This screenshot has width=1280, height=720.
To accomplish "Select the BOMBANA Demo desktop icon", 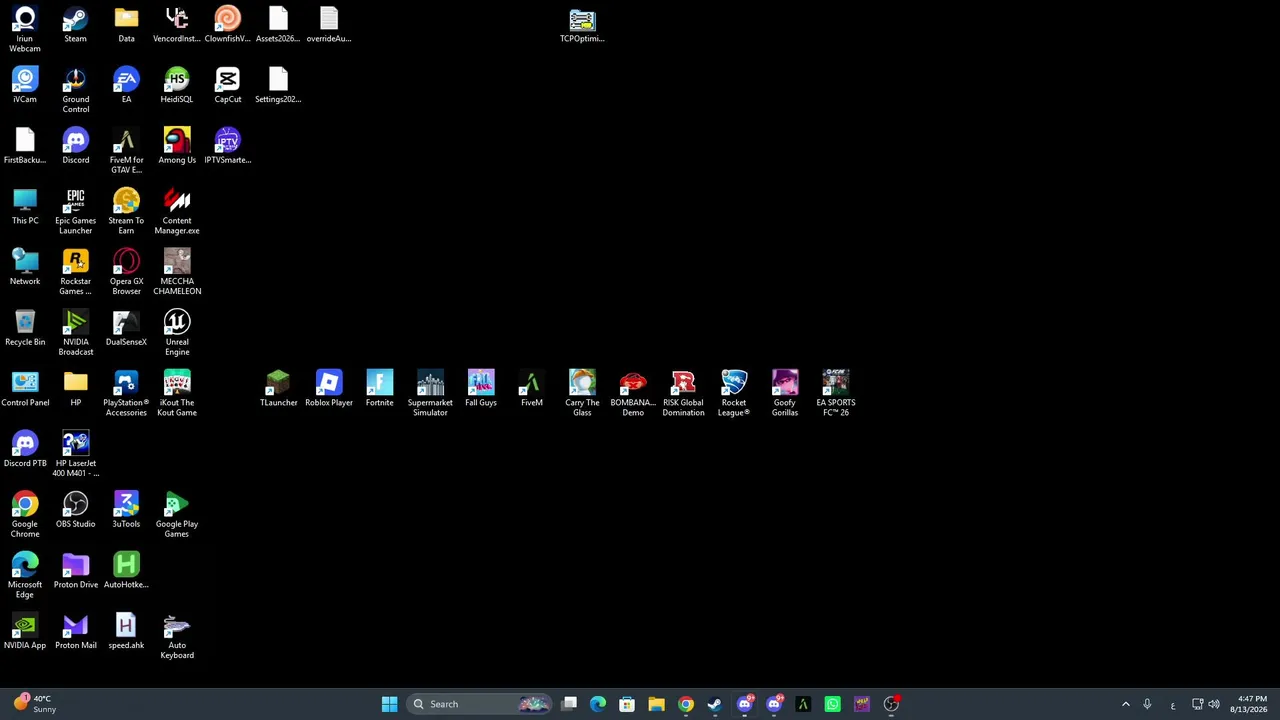I will [x=633, y=395].
